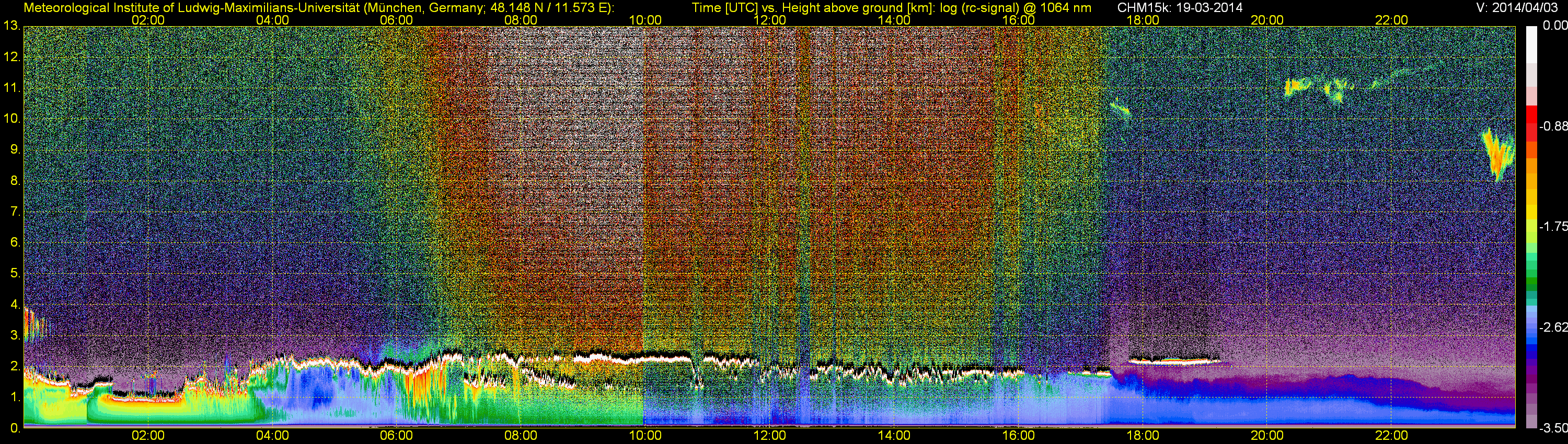This screenshot has height=444, width=1568.
Task: Click the 12 km height axis label
Action: click(x=11, y=57)
